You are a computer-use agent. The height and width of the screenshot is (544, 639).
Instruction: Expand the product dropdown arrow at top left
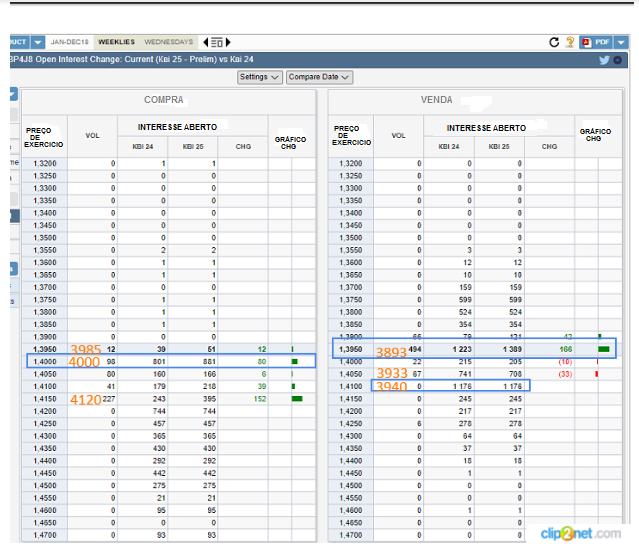37,42
